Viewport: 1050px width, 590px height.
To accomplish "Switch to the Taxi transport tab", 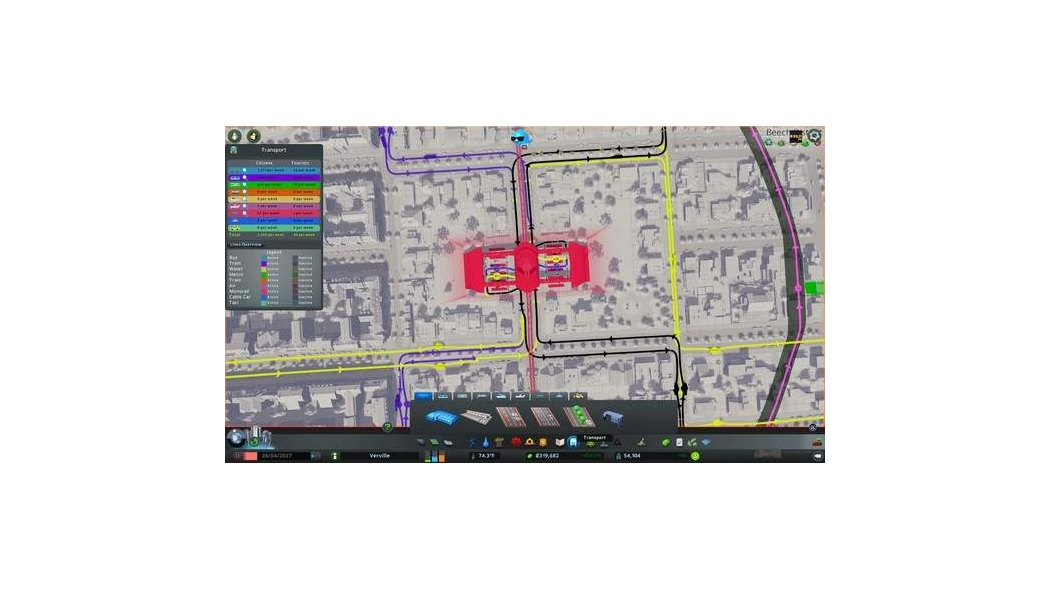I will point(579,395).
